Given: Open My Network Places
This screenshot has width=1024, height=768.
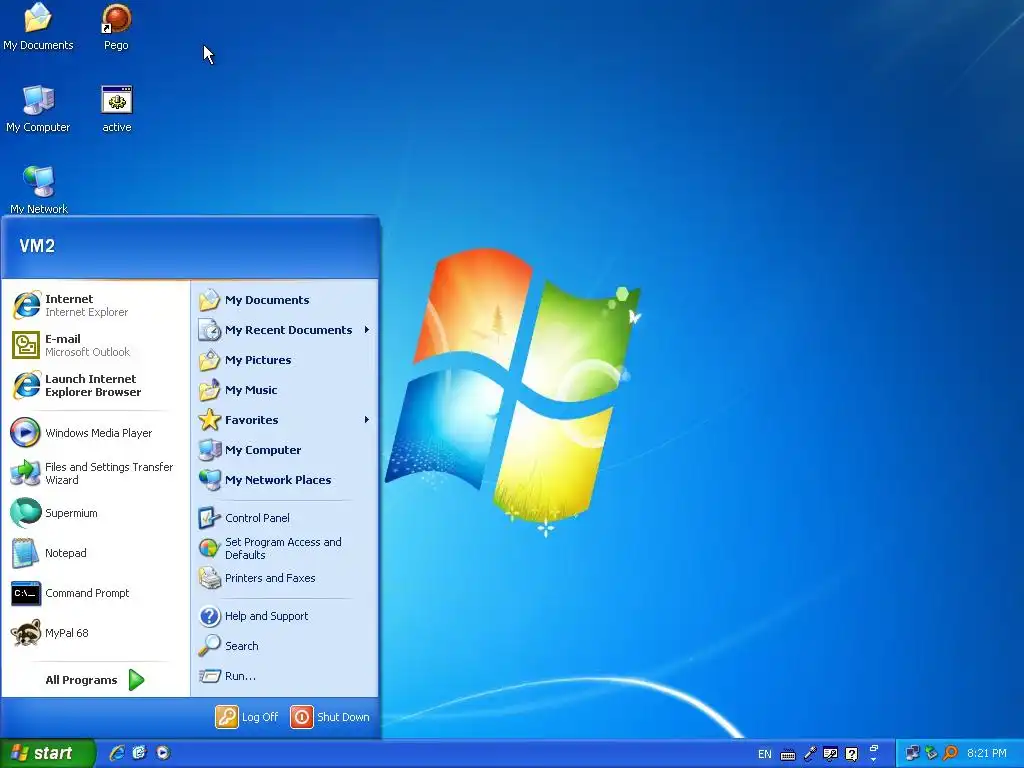Looking at the screenshot, I should click(285, 480).
